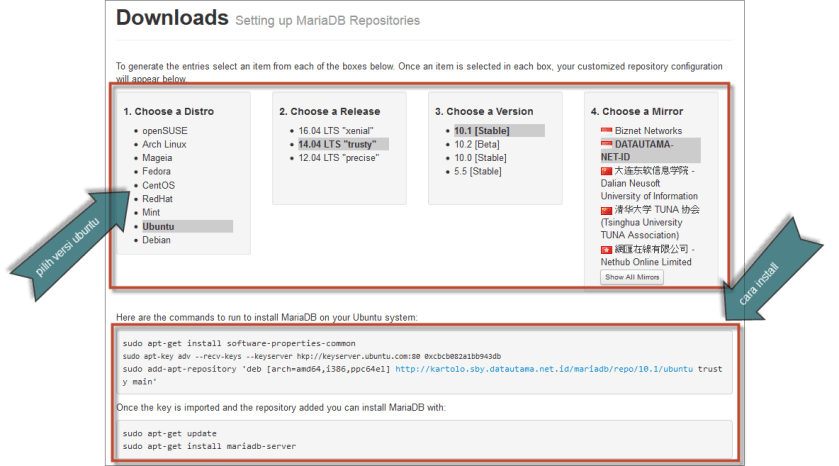
Task: Click the "2. Choose a Release" heading
Action: [x=330, y=111]
